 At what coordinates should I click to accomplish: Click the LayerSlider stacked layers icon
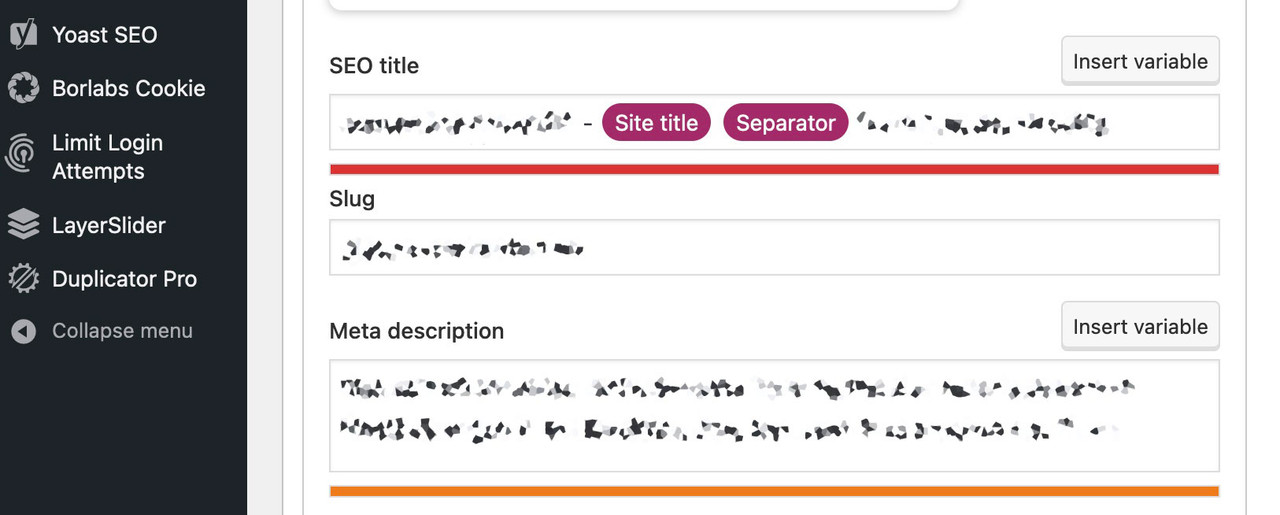tap(23, 225)
